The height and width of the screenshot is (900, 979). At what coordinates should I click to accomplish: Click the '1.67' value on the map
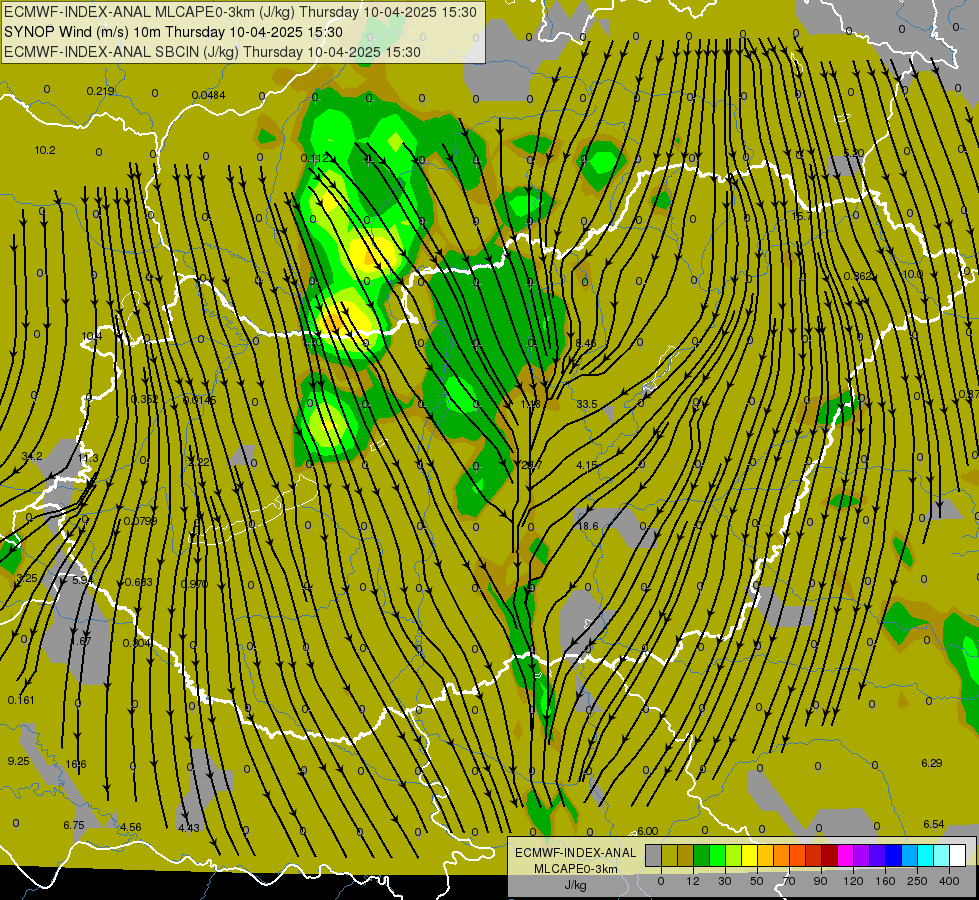[81, 641]
